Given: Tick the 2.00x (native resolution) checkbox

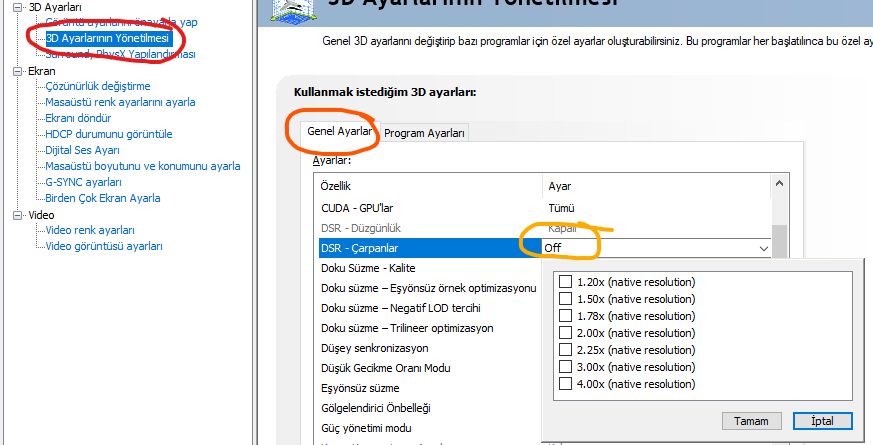Looking at the screenshot, I should (566, 333).
